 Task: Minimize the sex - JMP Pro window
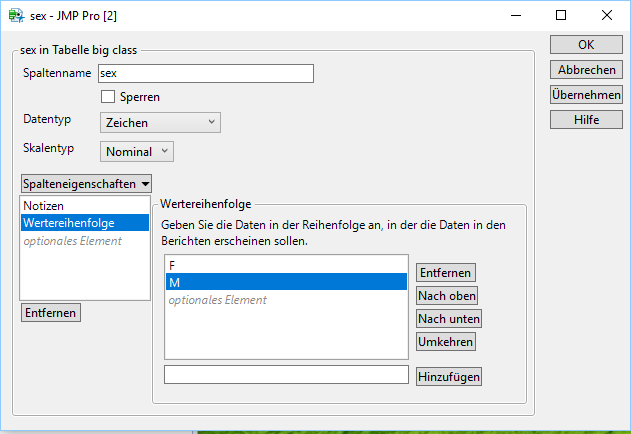coord(516,16)
